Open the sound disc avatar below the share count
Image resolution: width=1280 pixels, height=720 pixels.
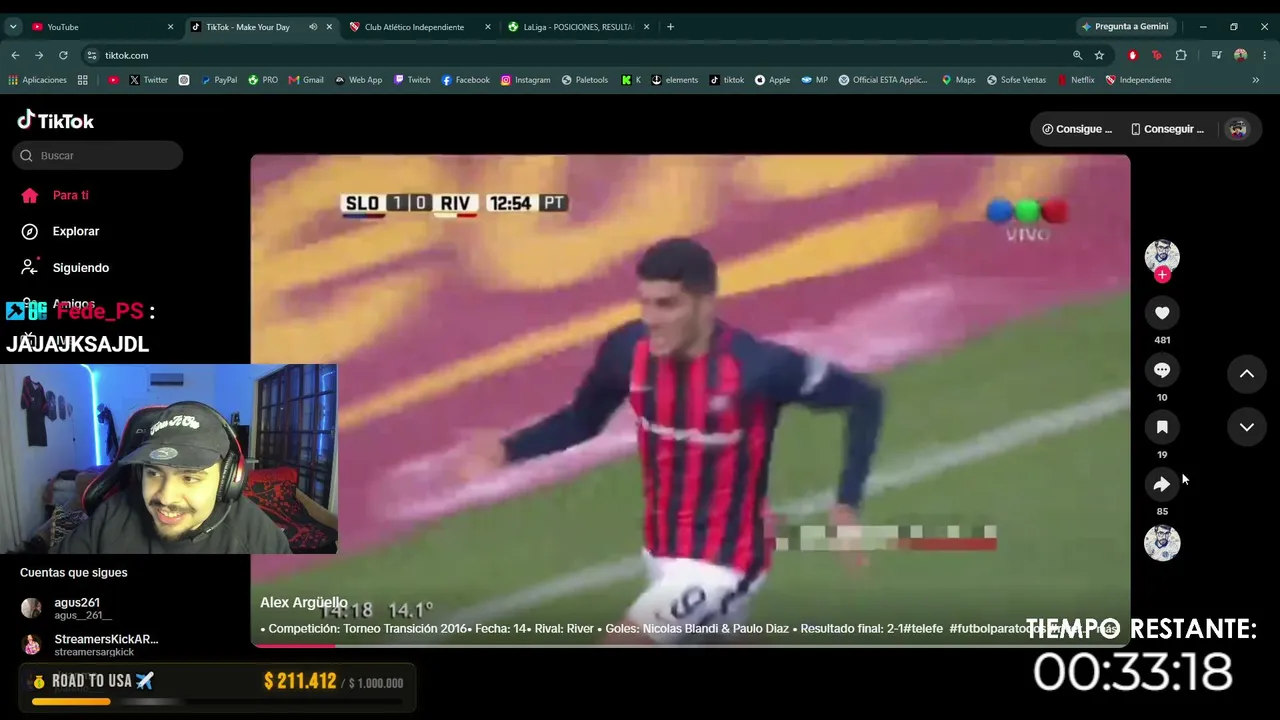tap(1162, 542)
